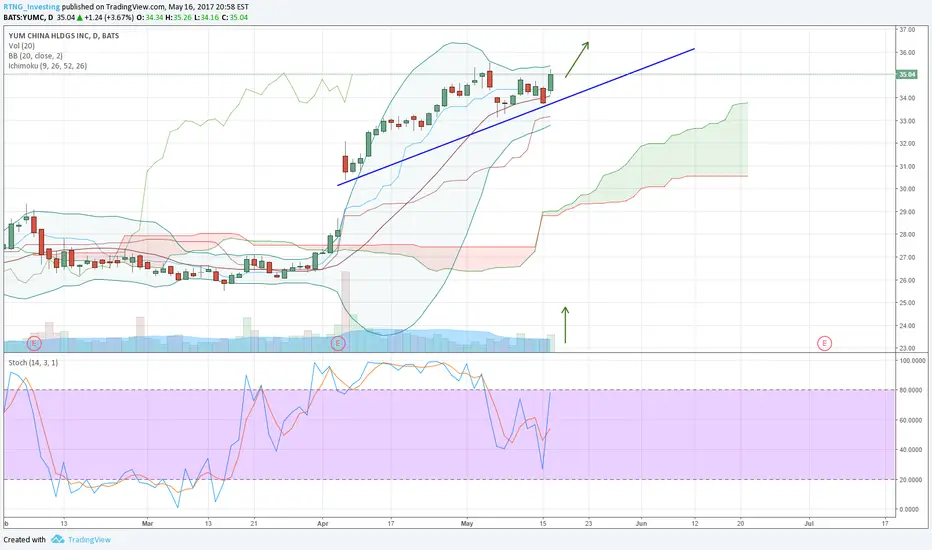
Task: Click the Mar date axis label
Action: pyautogui.click(x=147, y=524)
